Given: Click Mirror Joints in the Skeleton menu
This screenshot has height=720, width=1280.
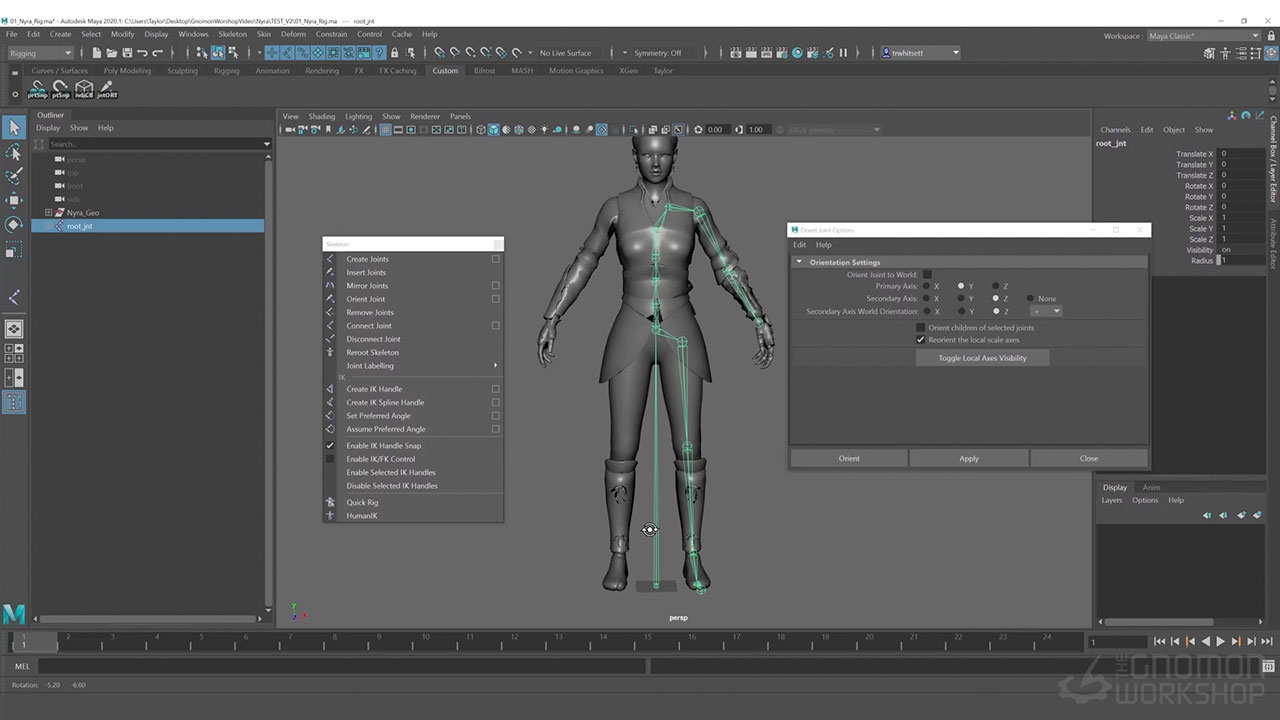Looking at the screenshot, I should [x=367, y=286].
